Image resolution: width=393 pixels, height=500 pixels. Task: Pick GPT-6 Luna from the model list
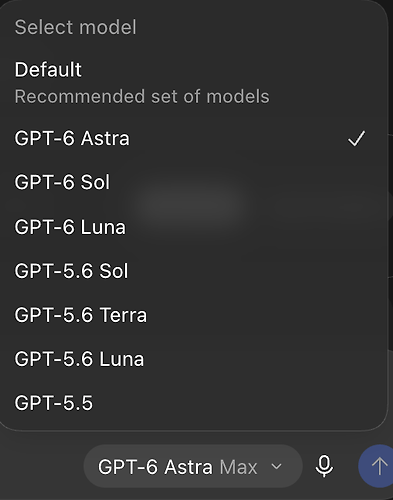pos(193,227)
